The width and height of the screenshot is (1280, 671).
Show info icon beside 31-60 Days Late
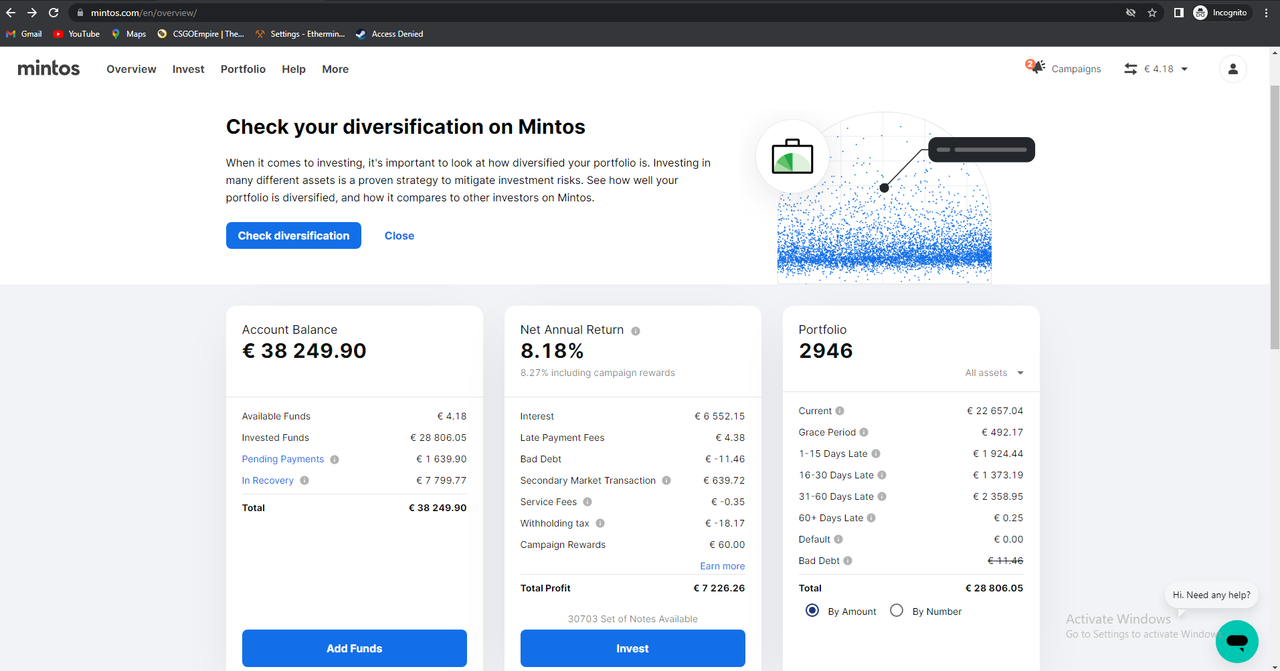882,497
